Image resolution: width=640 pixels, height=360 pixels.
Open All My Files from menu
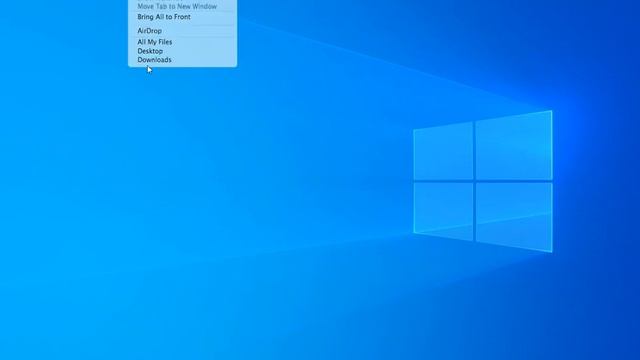182,42
